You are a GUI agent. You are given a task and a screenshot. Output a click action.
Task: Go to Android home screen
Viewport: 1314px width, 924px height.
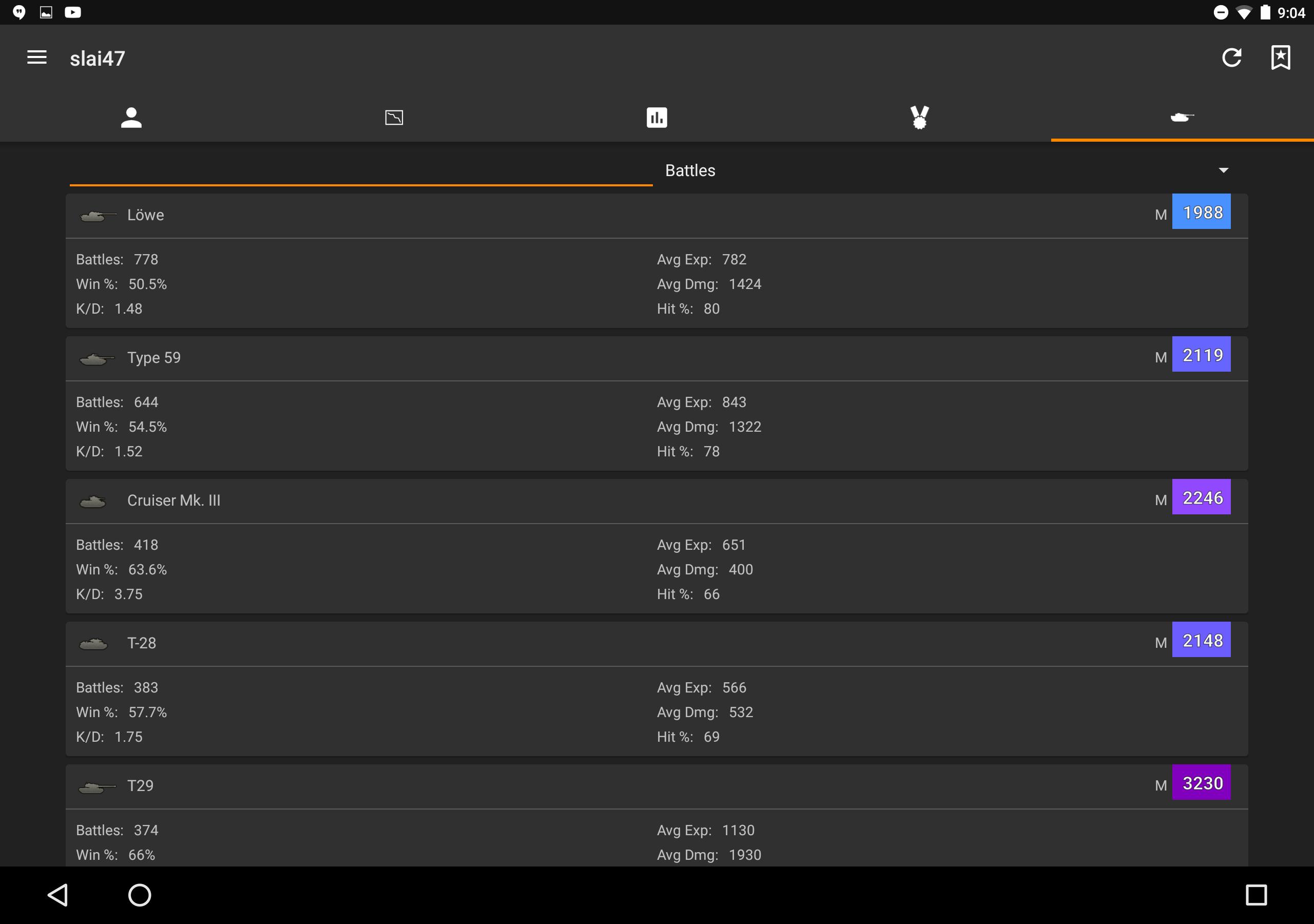pyautogui.click(x=140, y=895)
